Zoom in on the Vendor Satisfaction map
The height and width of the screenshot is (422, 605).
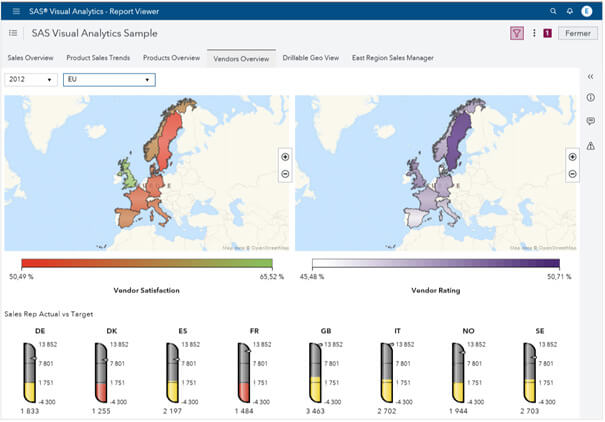(x=285, y=157)
